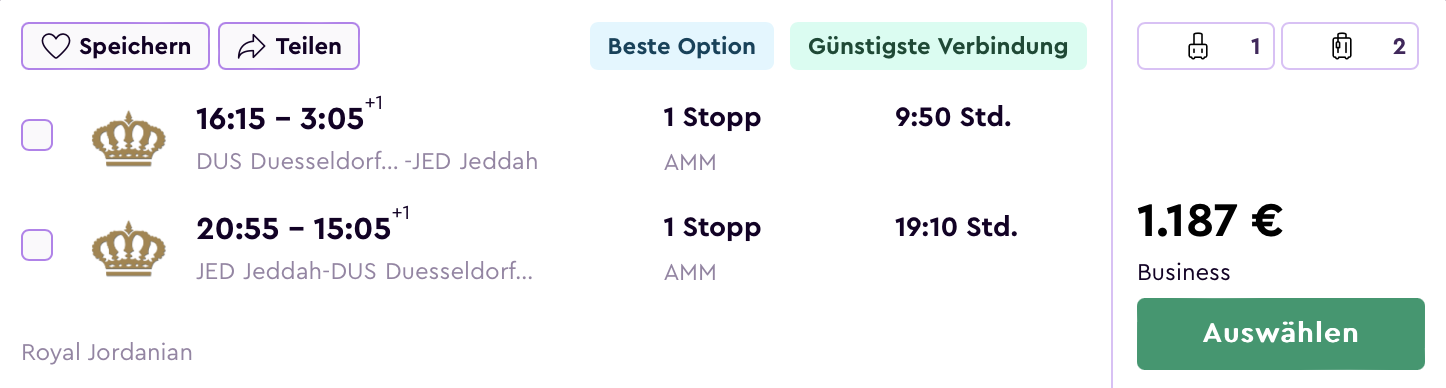Image resolution: width=1446 pixels, height=388 pixels.
Task: Click the 9:50 Std. duration text
Action: coord(953,118)
